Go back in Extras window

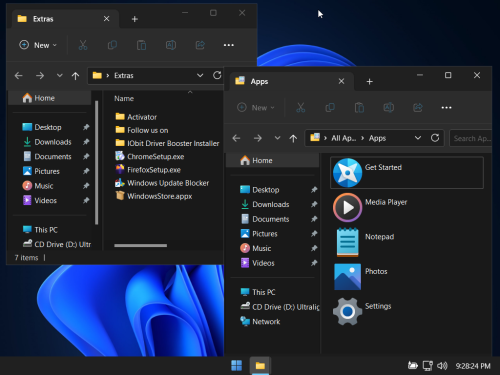point(19,76)
